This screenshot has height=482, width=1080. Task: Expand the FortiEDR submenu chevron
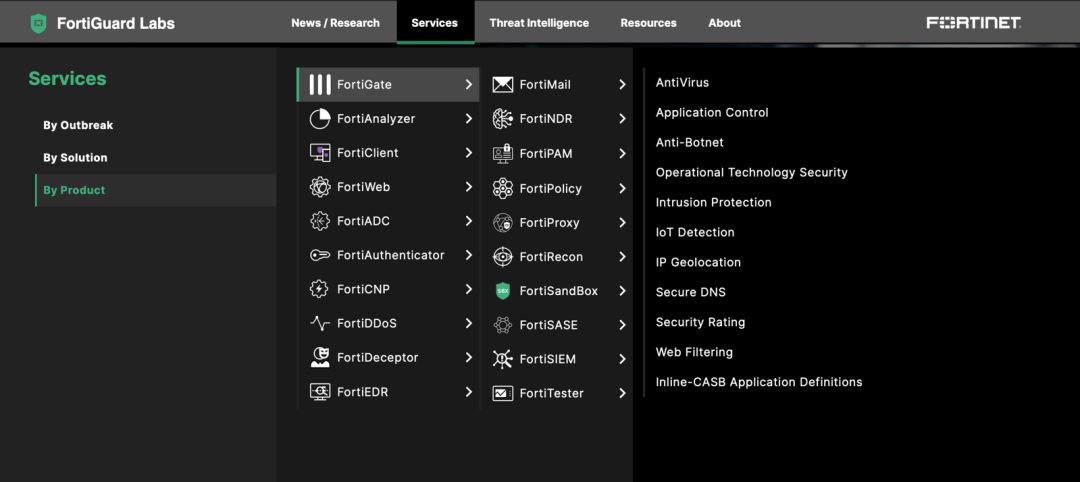(469, 392)
